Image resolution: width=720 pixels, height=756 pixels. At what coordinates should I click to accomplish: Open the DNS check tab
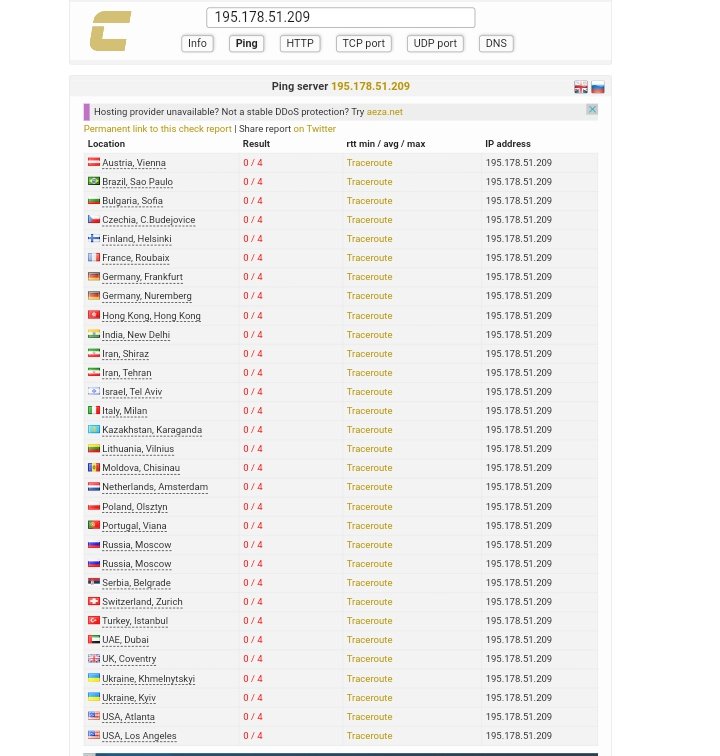tap(496, 43)
